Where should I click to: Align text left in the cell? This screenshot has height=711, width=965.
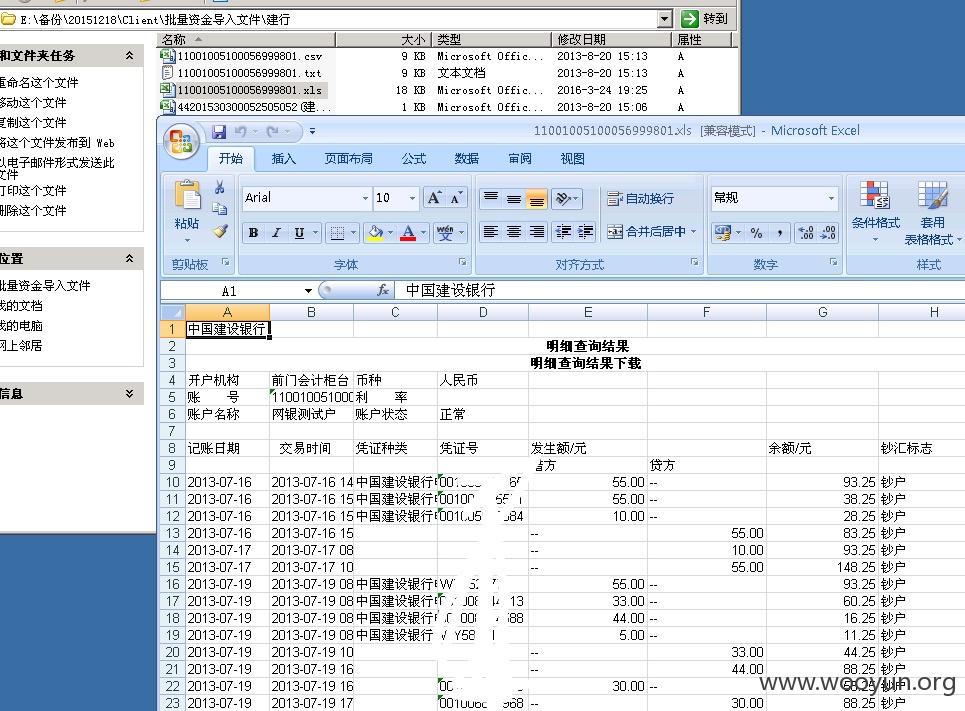click(x=491, y=232)
